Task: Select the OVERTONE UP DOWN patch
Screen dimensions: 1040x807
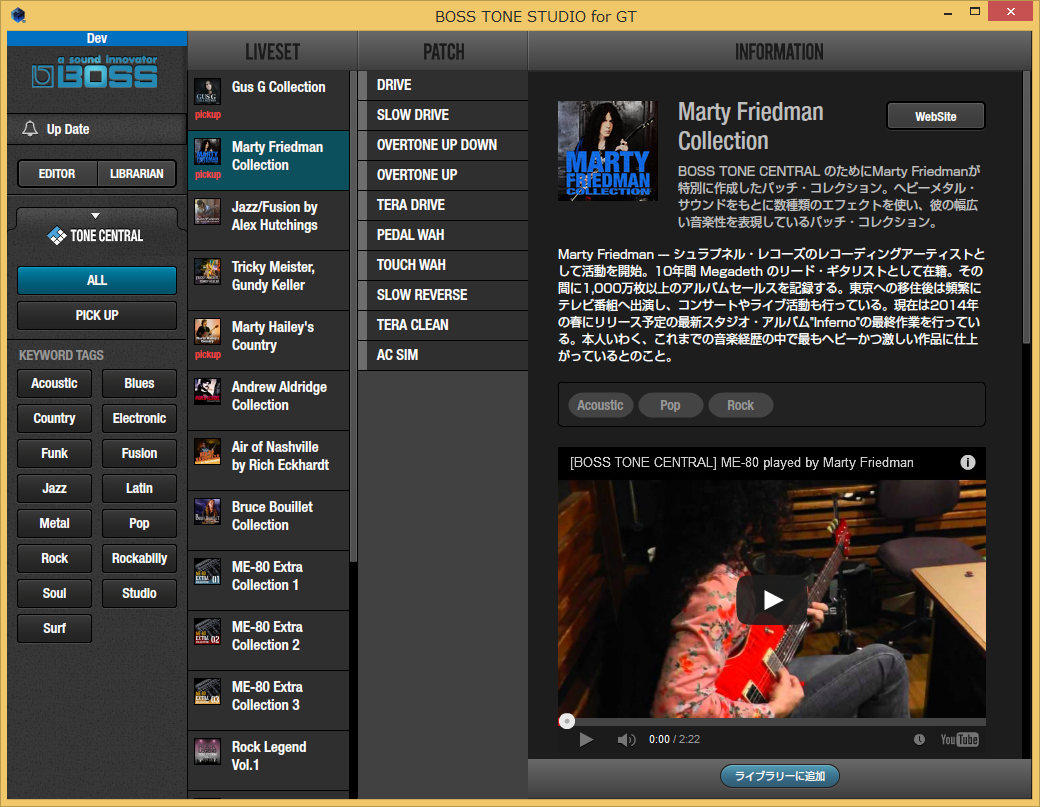Action: [443, 145]
